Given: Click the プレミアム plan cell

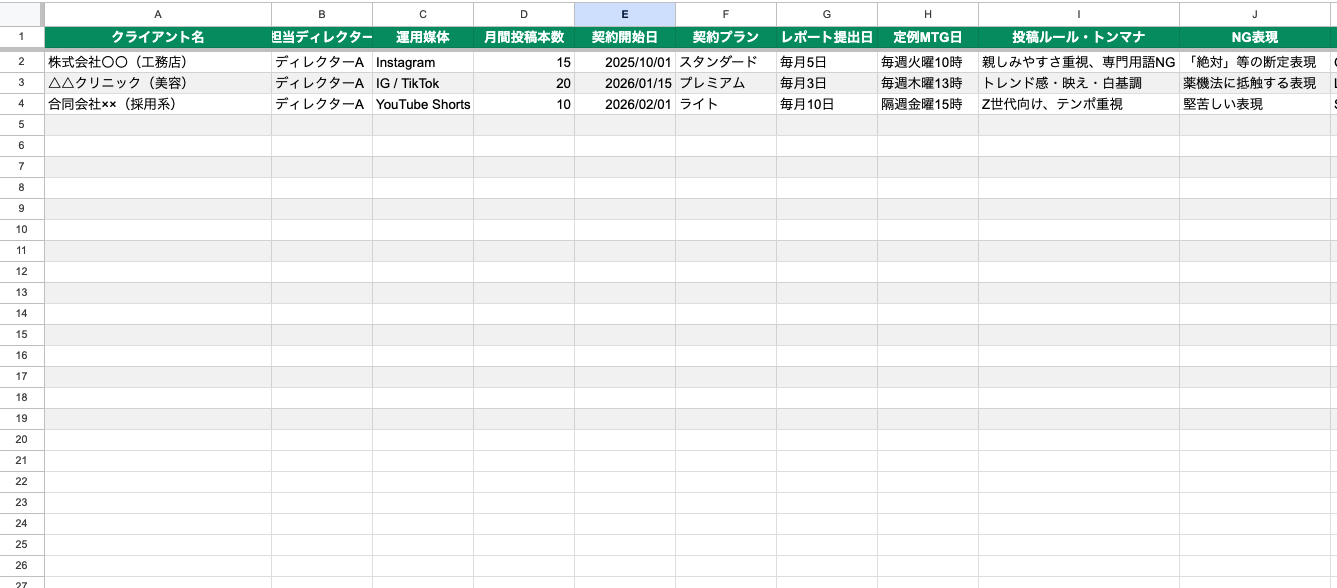Looking at the screenshot, I should pos(726,83).
